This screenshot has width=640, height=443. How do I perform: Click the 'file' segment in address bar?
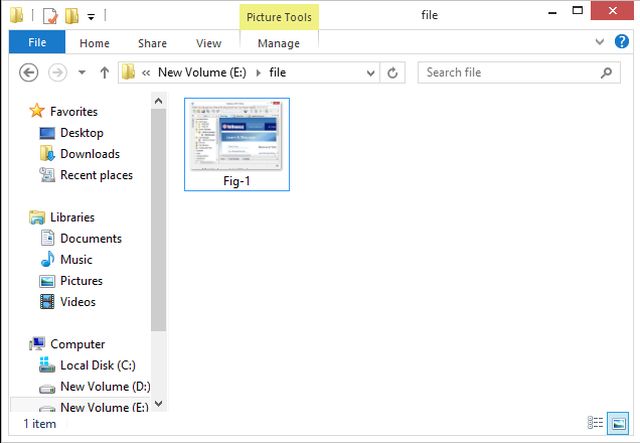[x=278, y=72]
